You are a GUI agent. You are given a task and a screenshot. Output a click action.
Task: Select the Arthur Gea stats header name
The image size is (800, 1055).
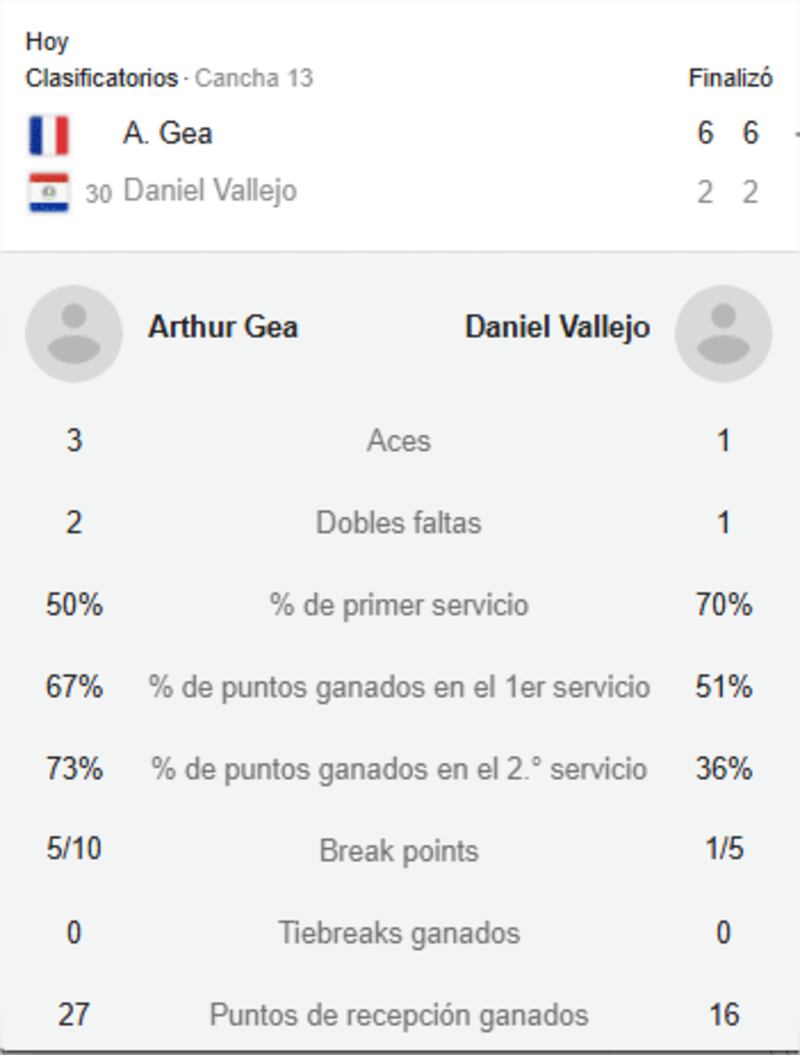222,327
